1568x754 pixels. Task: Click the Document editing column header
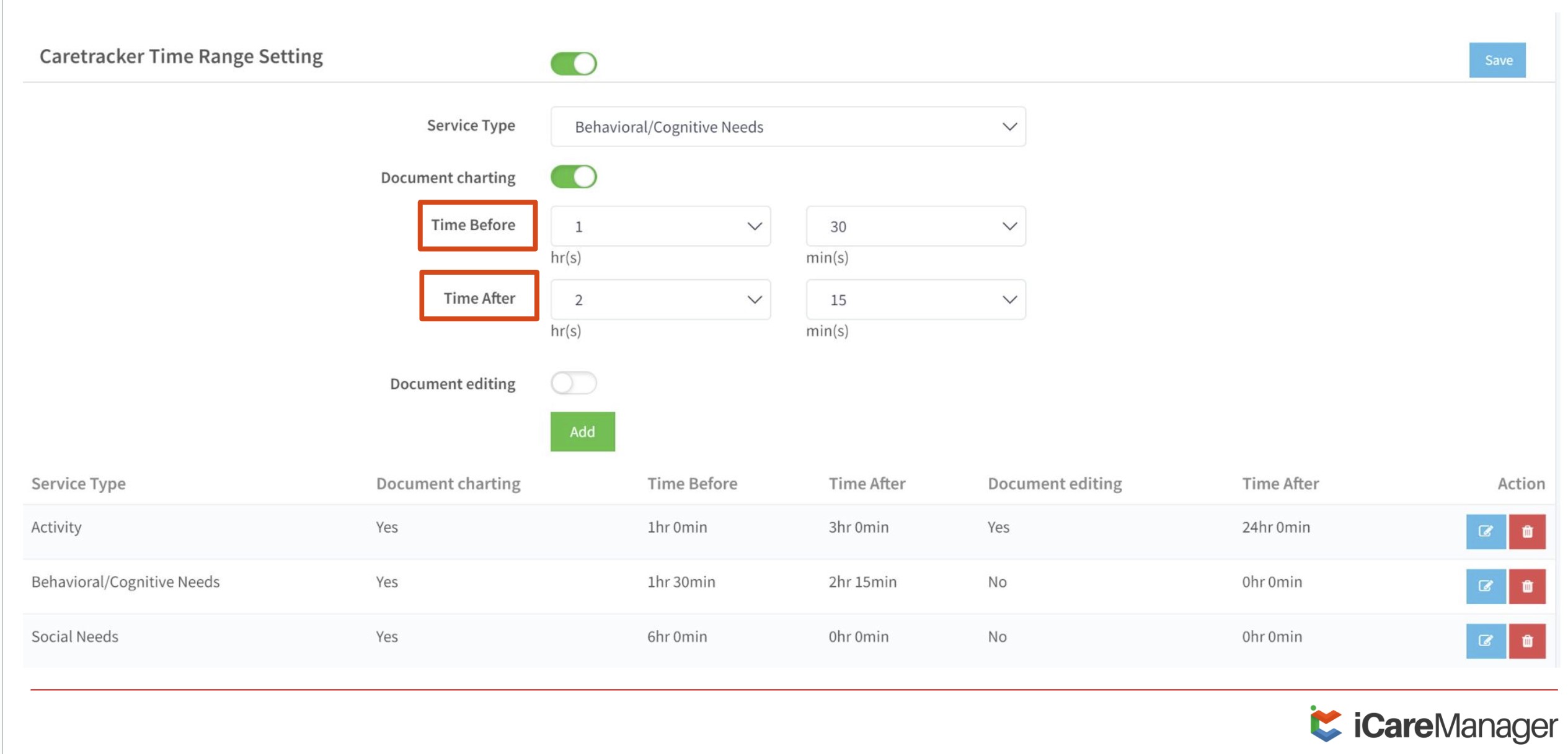pyautogui.click(x=1055, y=484)
